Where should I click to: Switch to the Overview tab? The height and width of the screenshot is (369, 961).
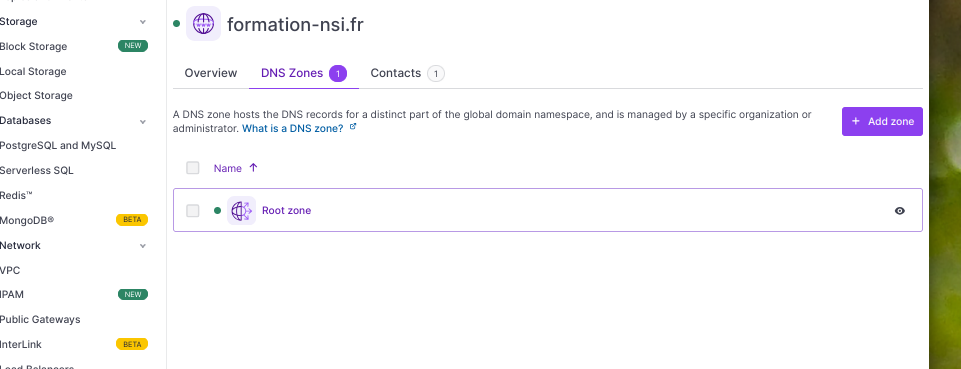(x=211, y=73)
